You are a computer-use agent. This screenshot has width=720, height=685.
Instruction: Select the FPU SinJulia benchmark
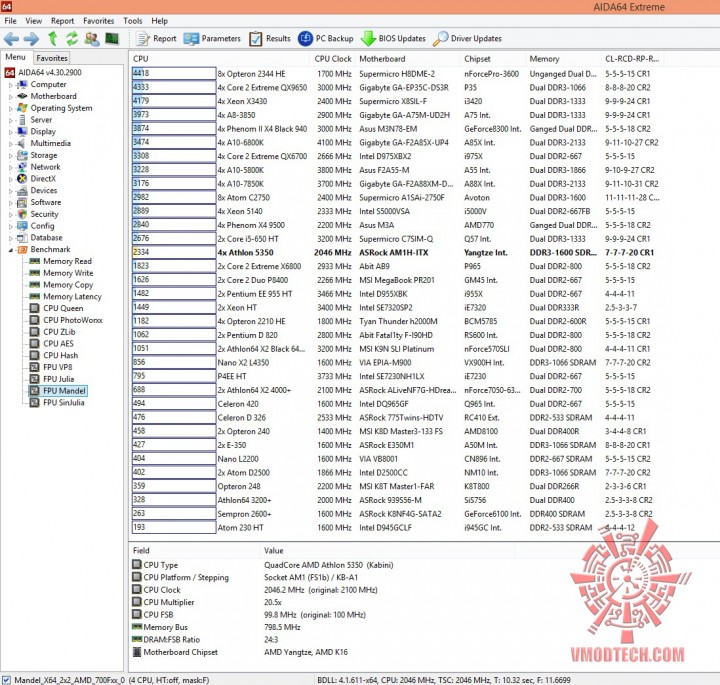(64, 403)
